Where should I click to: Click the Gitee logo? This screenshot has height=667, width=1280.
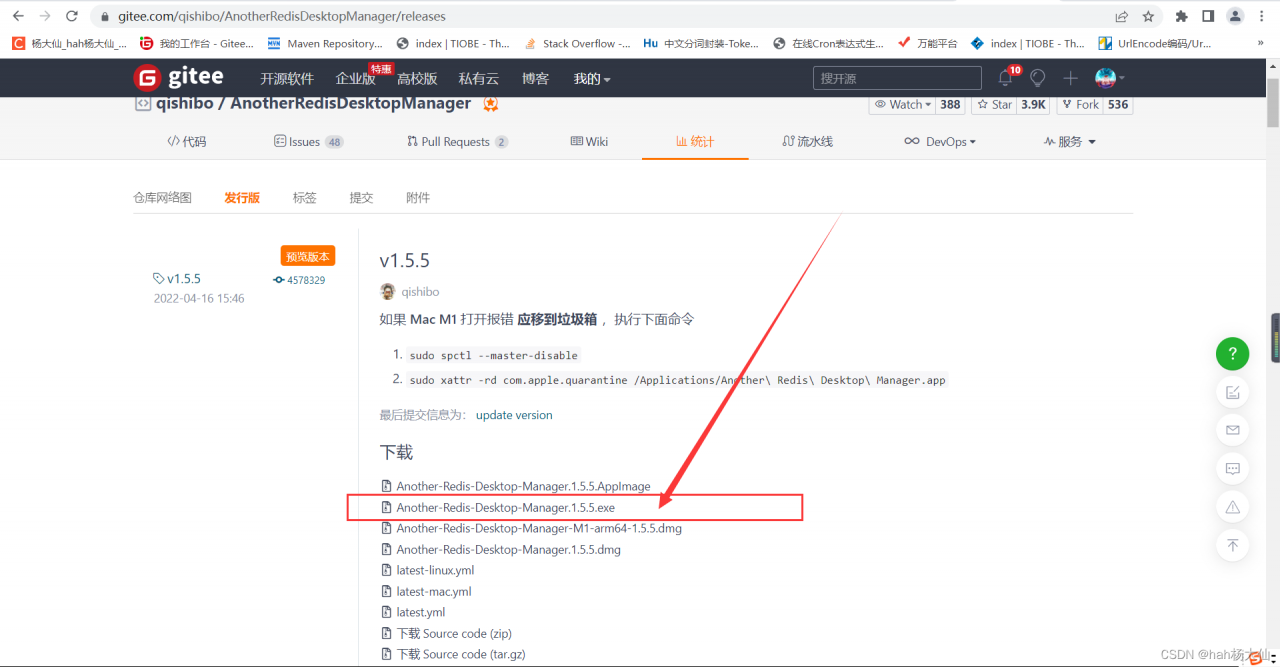click(179, 77)
